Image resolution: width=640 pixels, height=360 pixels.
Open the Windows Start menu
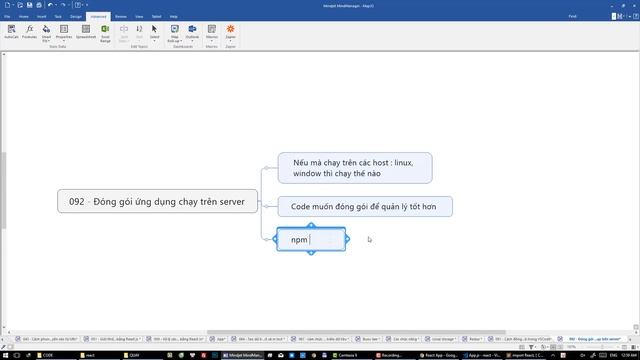tap(5, 356)
